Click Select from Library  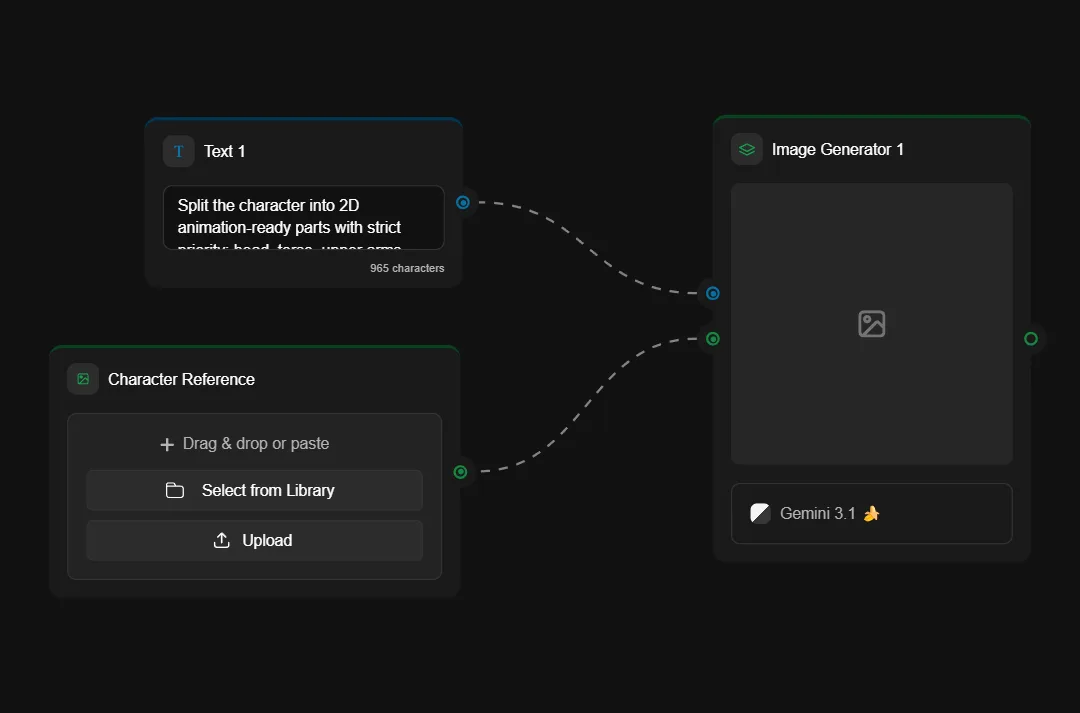pyautogui.click(x=254, y=490)
